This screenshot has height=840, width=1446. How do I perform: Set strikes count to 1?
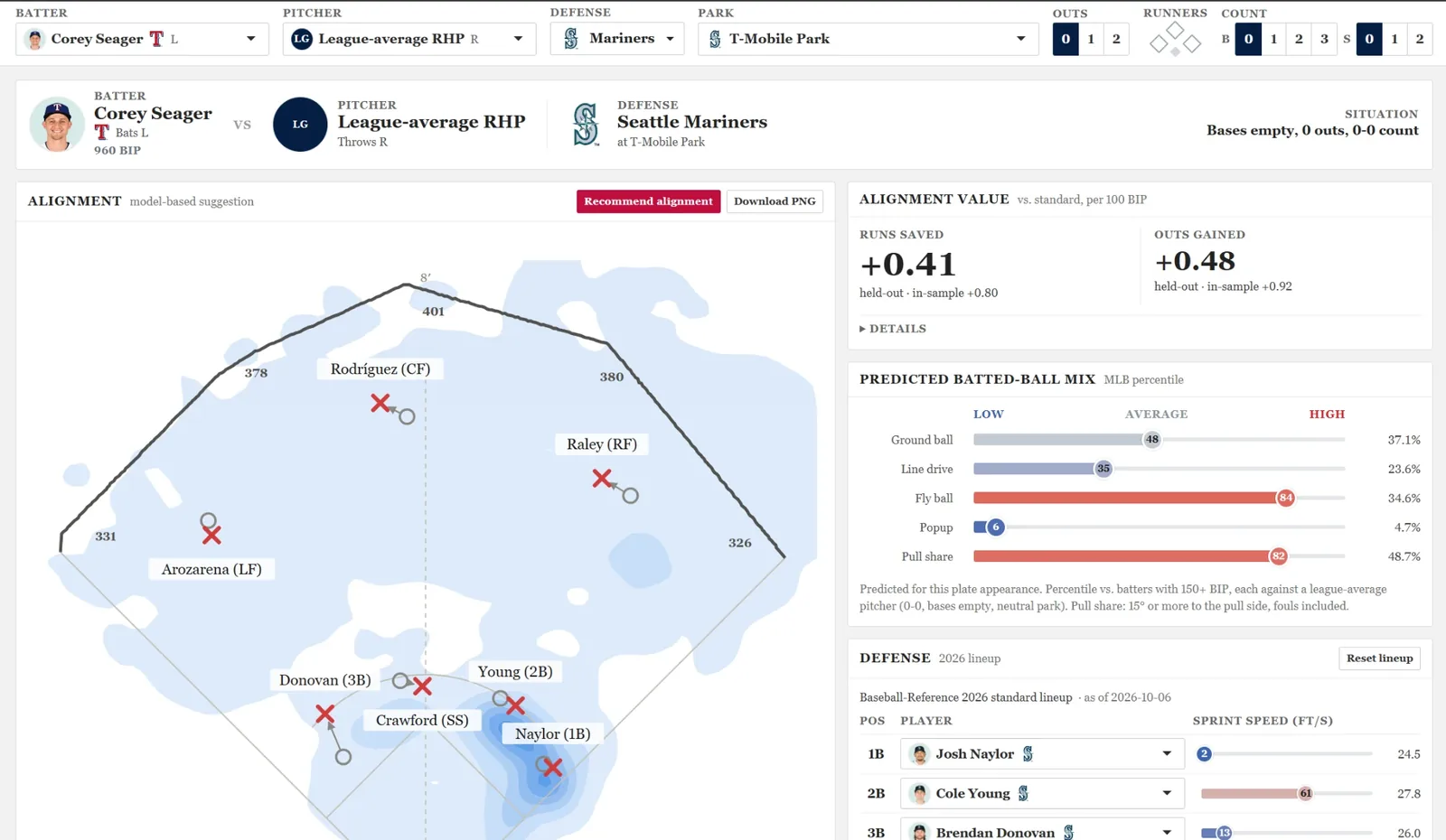pyautogui.click(x=1394, y=39)
